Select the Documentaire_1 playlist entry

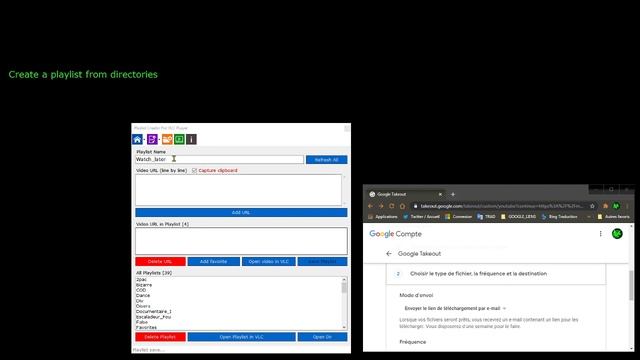[x=153, y=311]
